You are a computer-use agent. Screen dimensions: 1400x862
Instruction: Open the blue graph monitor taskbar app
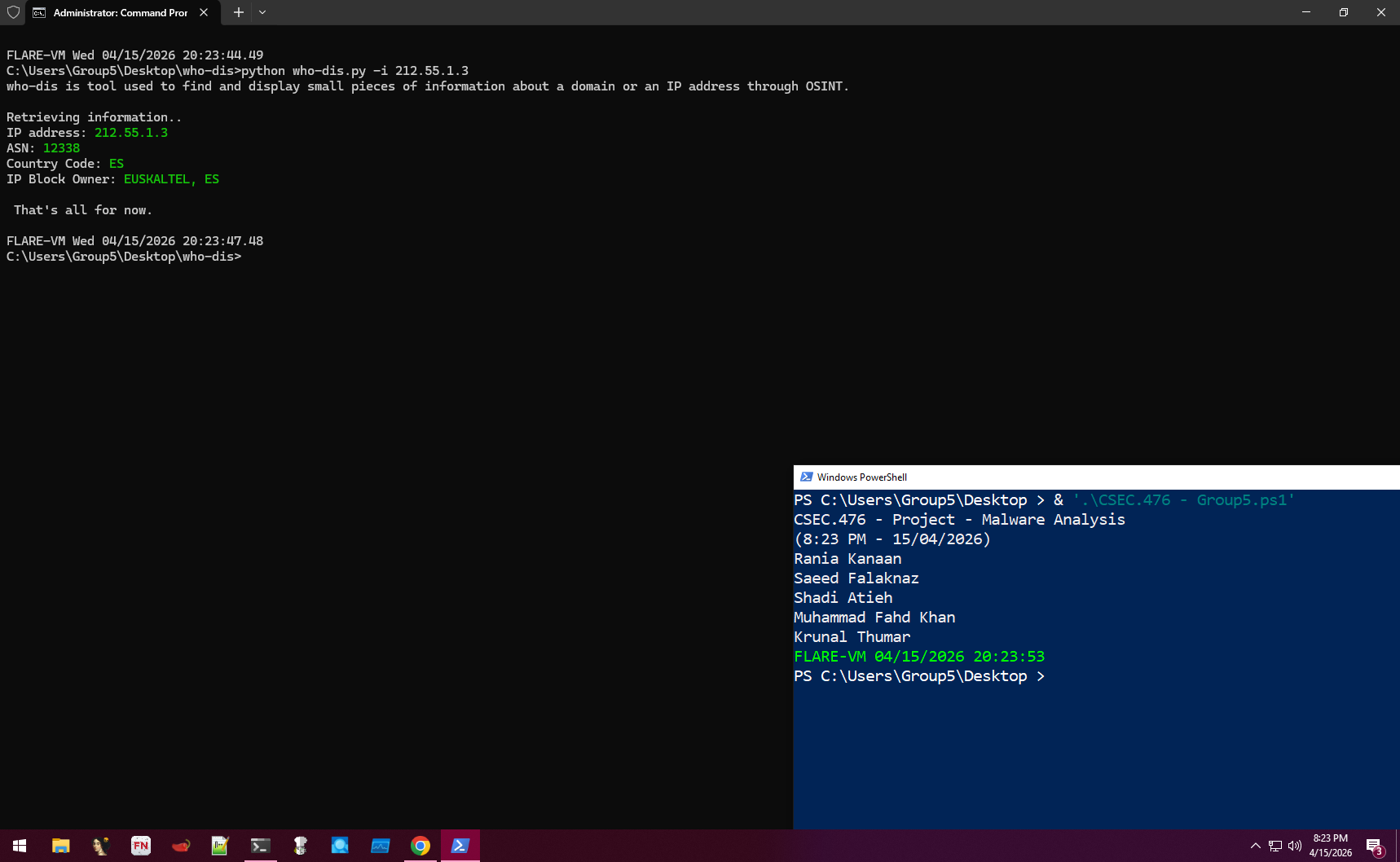tap(380, 846)
